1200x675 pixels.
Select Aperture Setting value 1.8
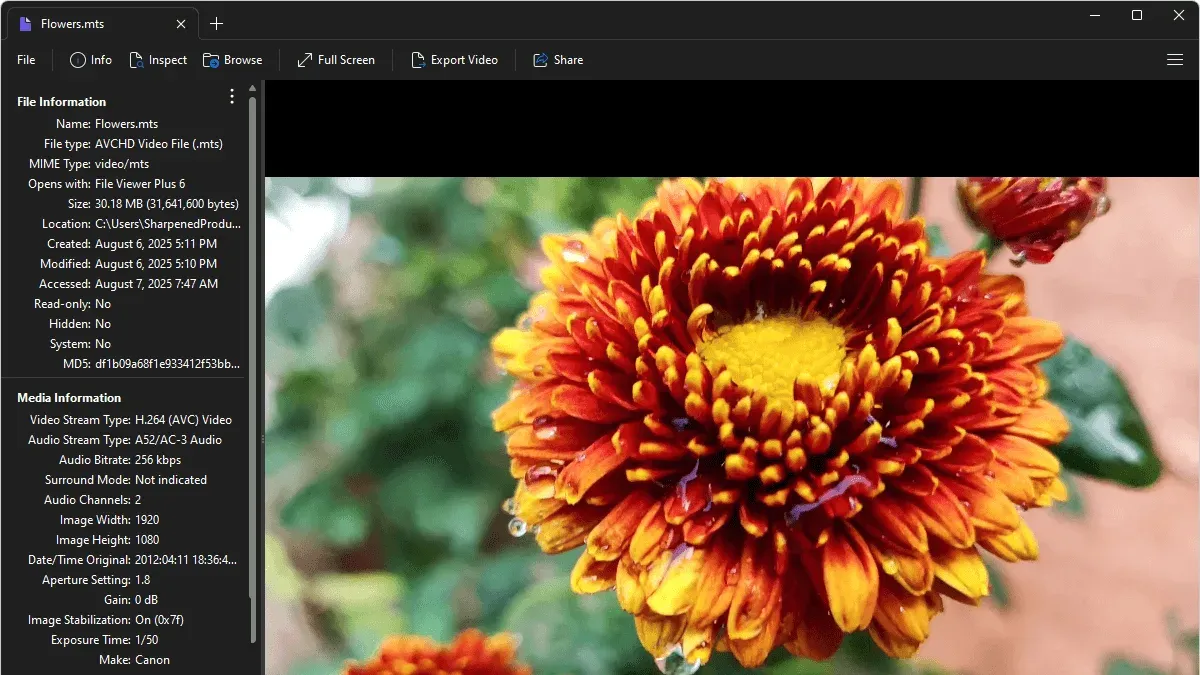[x=142, y=580]
